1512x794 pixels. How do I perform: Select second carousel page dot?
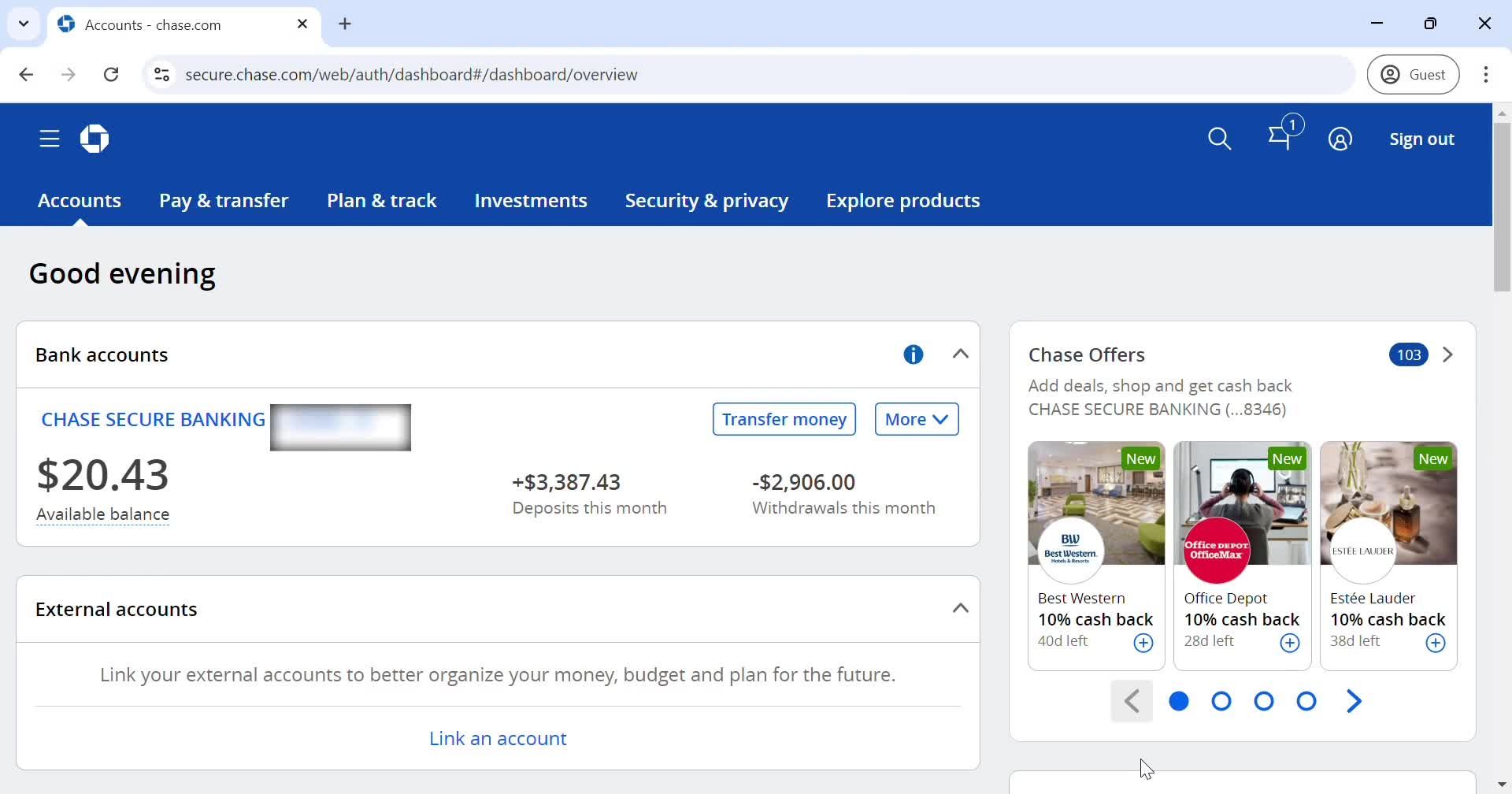click(x=1221, y=701)
